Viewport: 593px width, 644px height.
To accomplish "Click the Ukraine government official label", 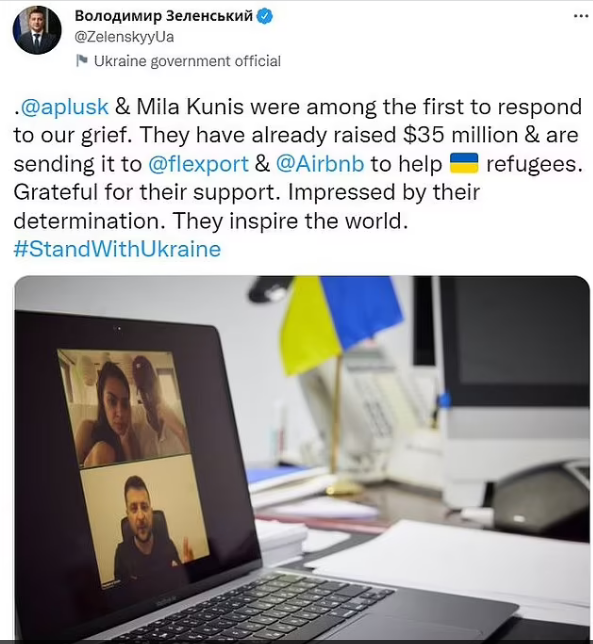I will pyautogui.click(x=187, y=61).
